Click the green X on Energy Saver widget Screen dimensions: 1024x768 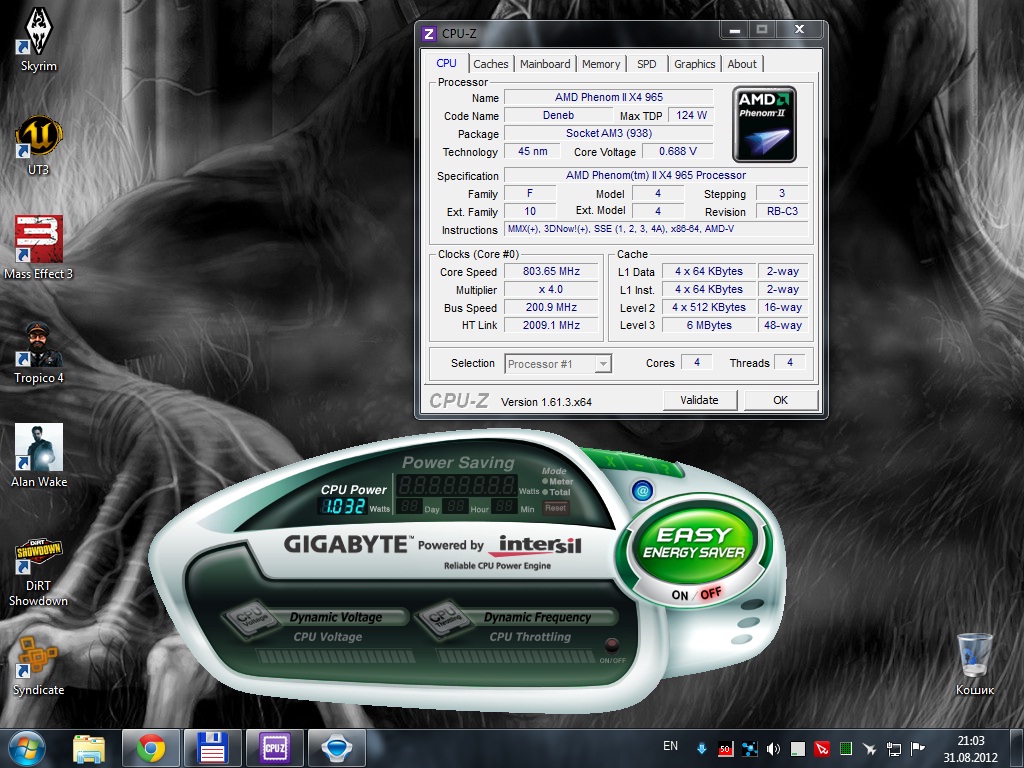(611, 461)
